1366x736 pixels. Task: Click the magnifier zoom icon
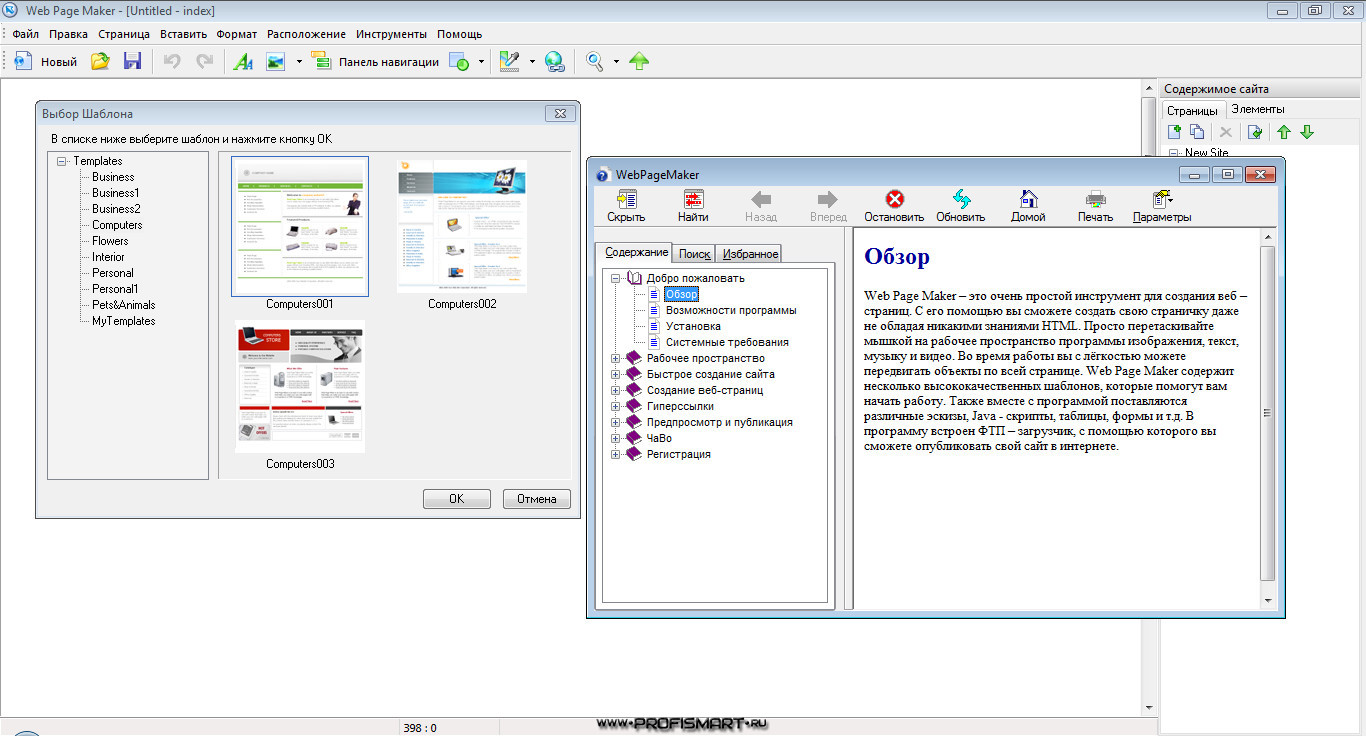(595, 61)
